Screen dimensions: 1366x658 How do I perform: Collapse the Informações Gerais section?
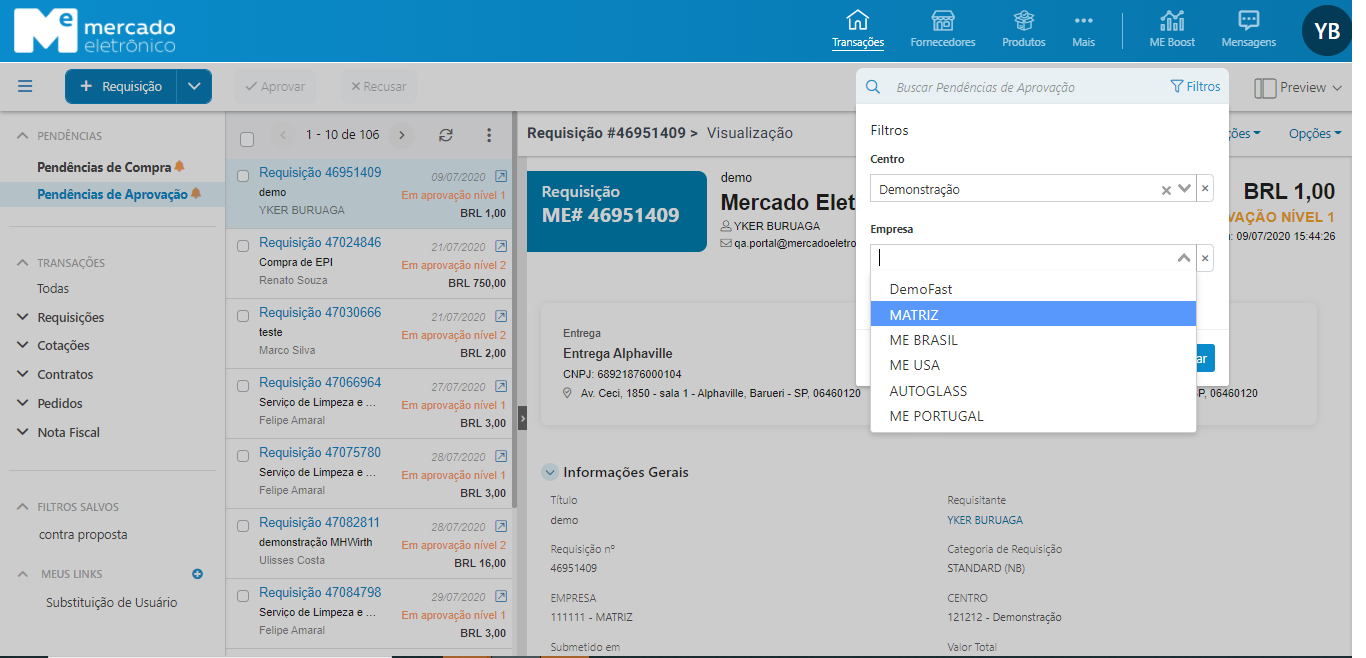549,472
